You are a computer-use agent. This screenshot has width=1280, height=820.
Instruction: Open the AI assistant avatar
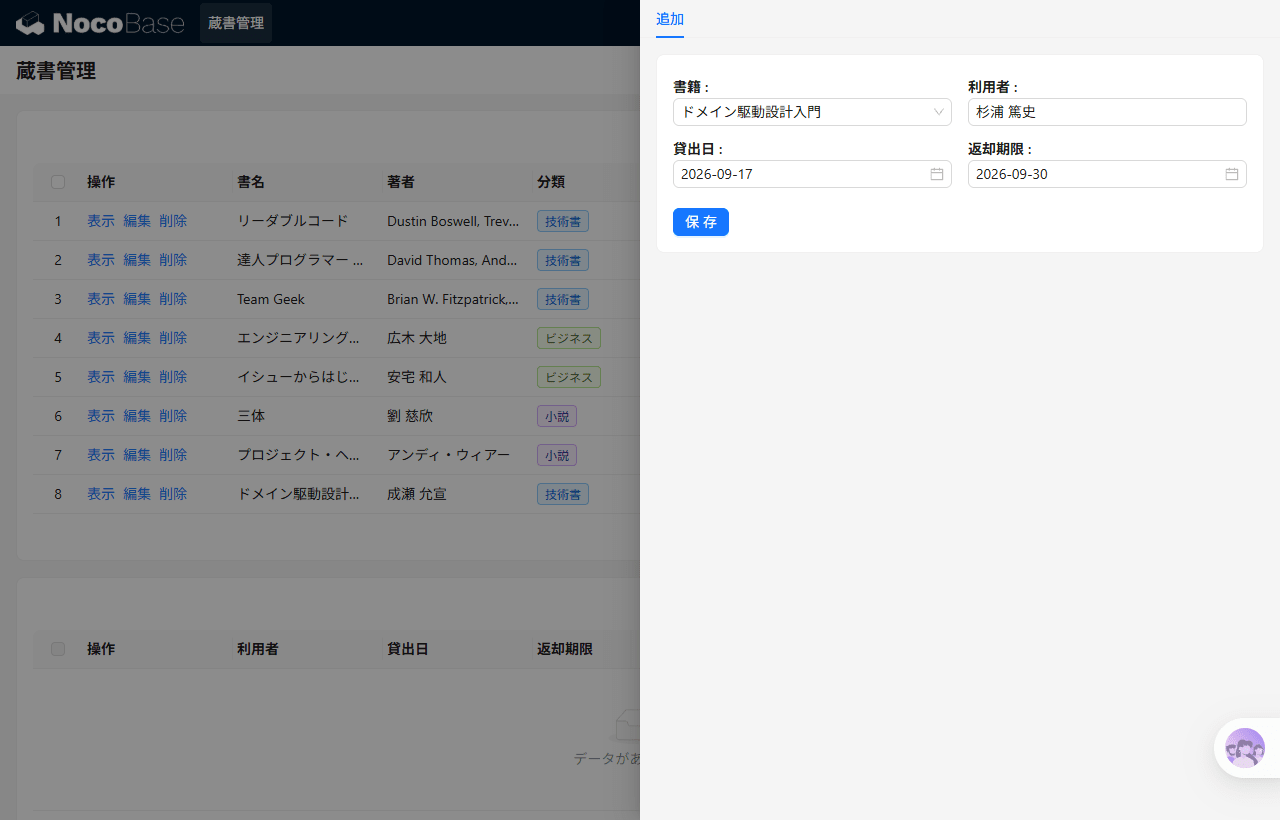coord(1245,748)
